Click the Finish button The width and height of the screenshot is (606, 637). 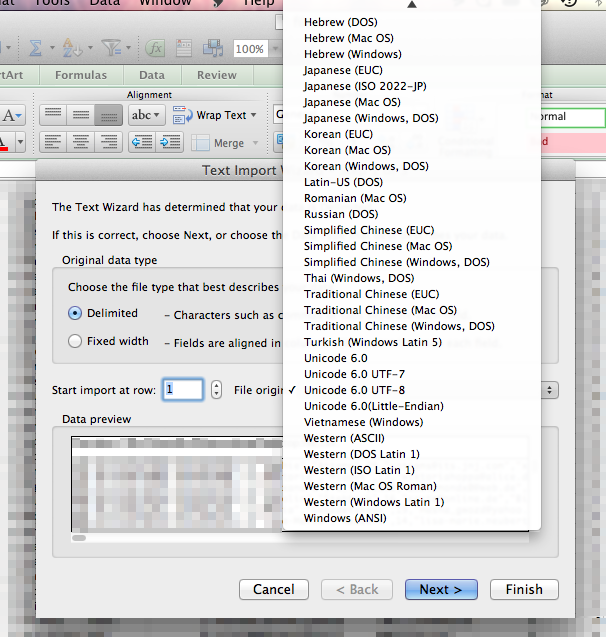(524, 589)
